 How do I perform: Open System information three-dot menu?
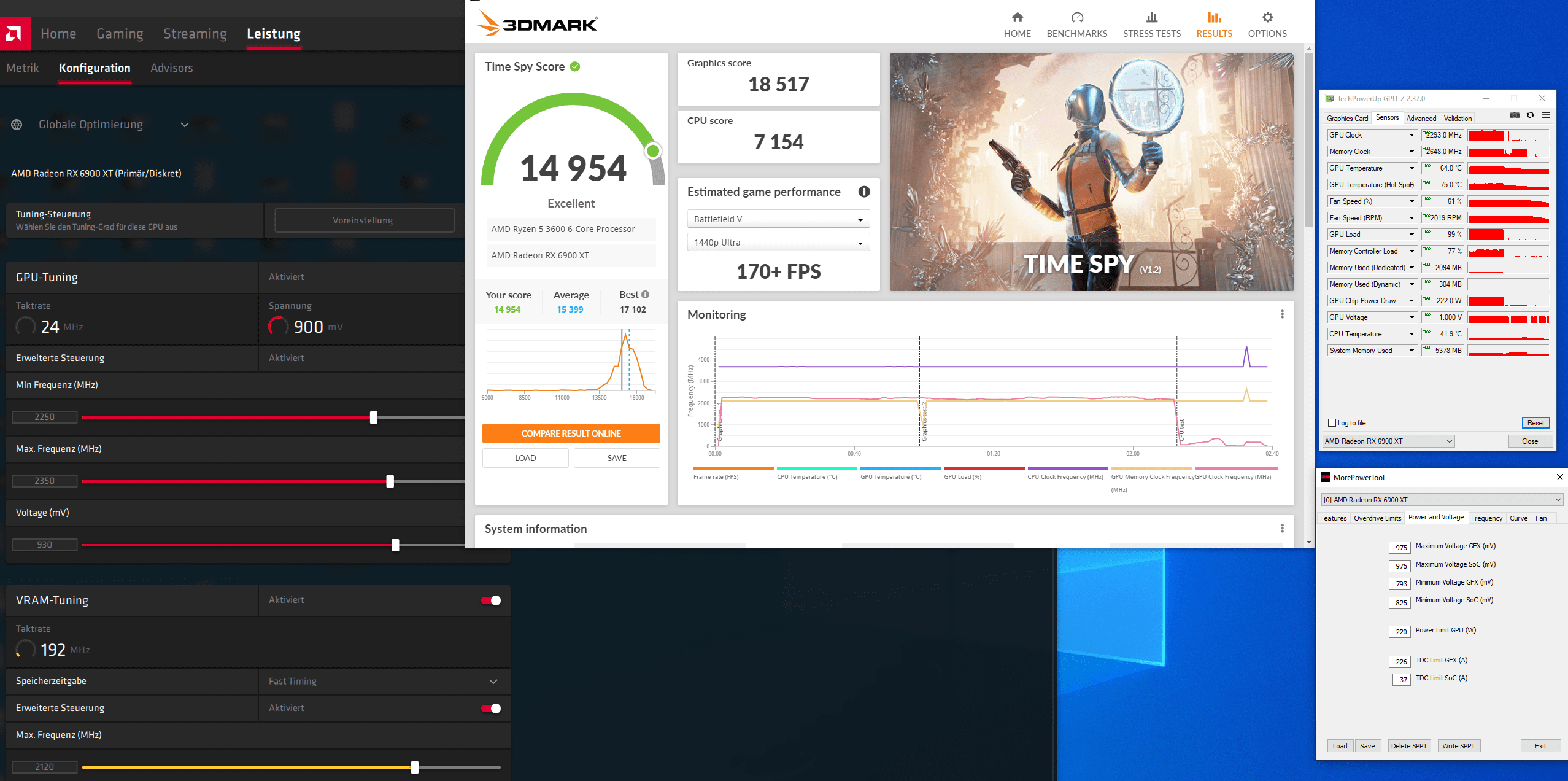coord(1282,529)
